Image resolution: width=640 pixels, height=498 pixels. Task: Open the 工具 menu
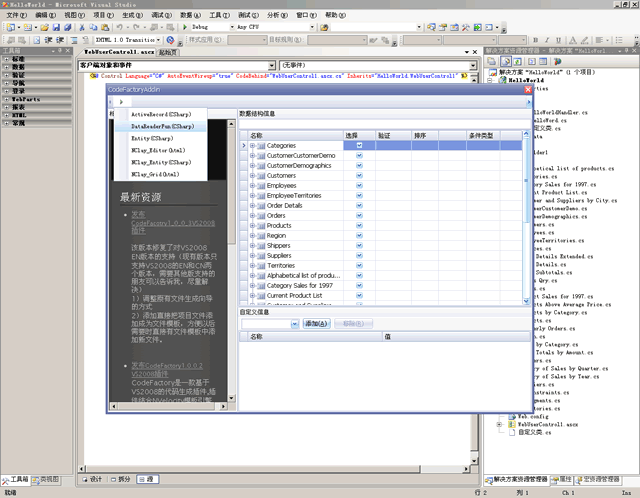[220, 15]
